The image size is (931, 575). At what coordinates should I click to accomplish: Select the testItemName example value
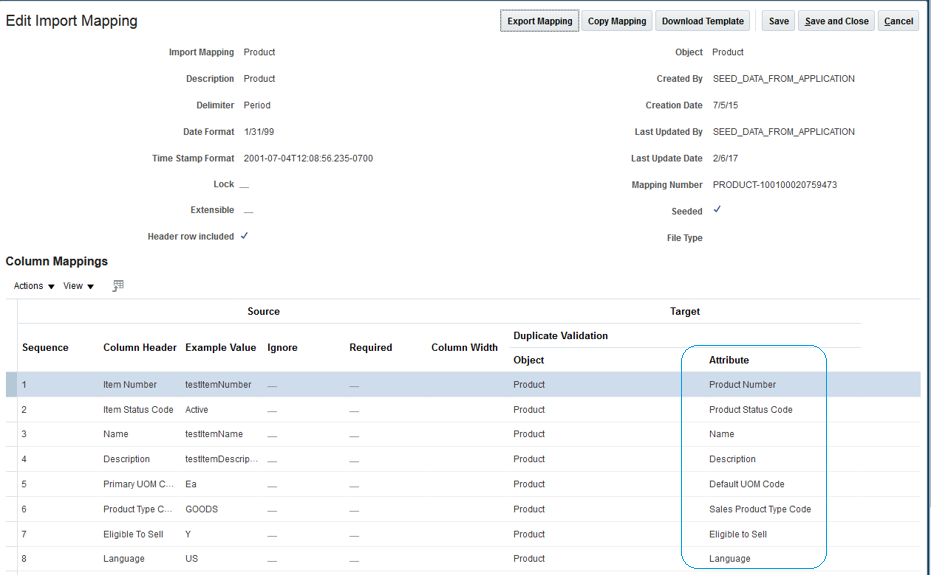214,434
